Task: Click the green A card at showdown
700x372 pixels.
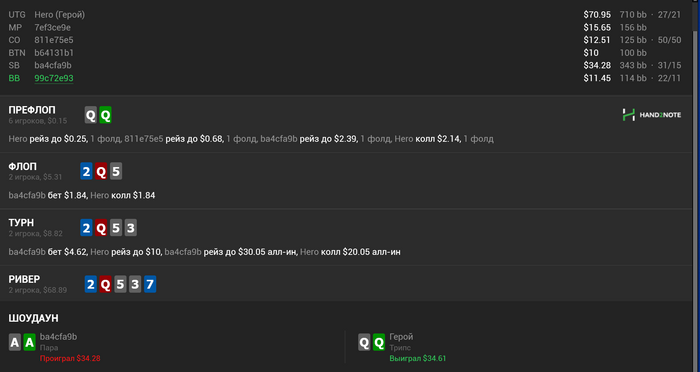Action: click(29, 342)
